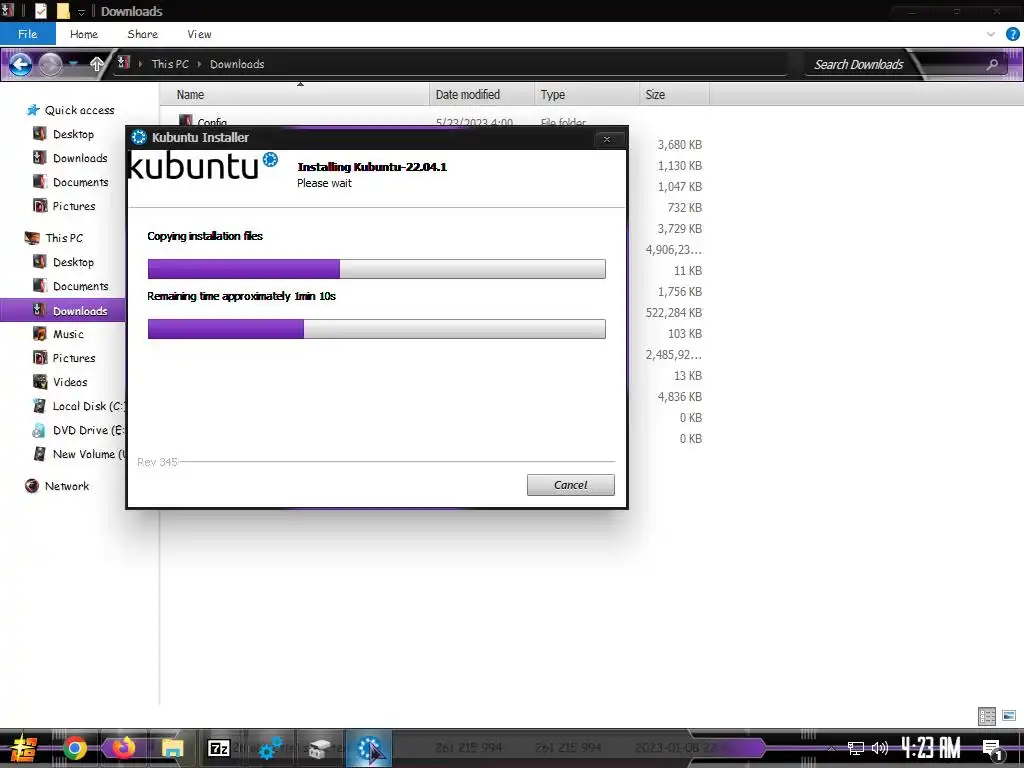This screenshot has height=768, width=1024.
Task: Open the recent locations dropdown arrow
Action: 74,63
